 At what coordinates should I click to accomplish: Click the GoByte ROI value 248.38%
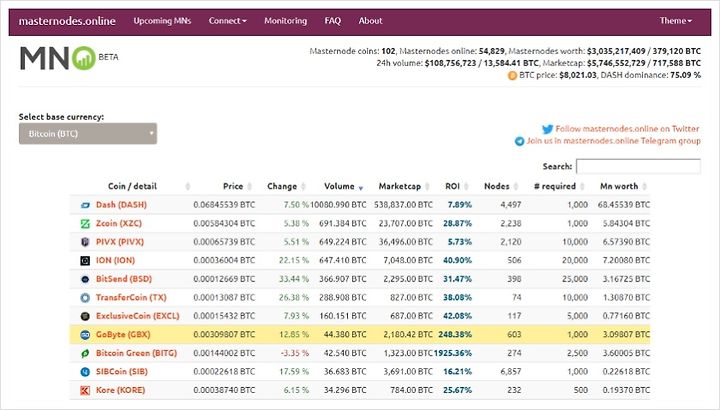click(455, 334)
